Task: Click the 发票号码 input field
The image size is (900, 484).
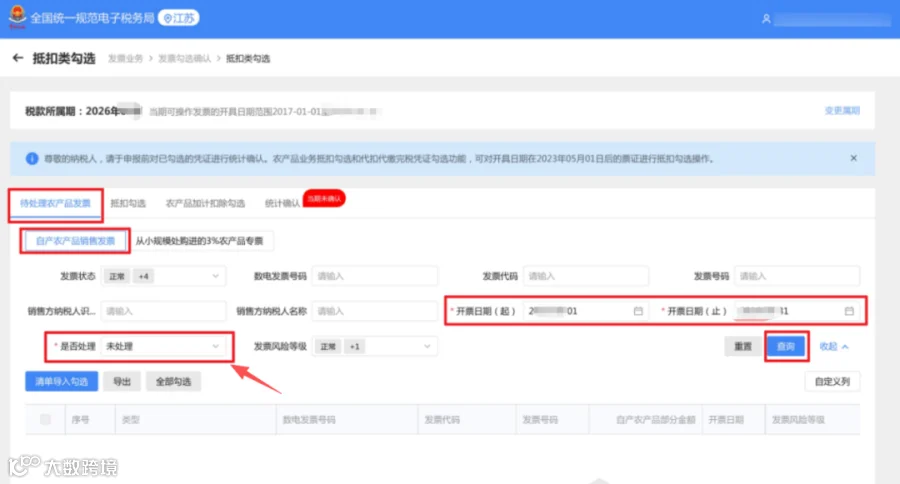Action: (797, 276)
